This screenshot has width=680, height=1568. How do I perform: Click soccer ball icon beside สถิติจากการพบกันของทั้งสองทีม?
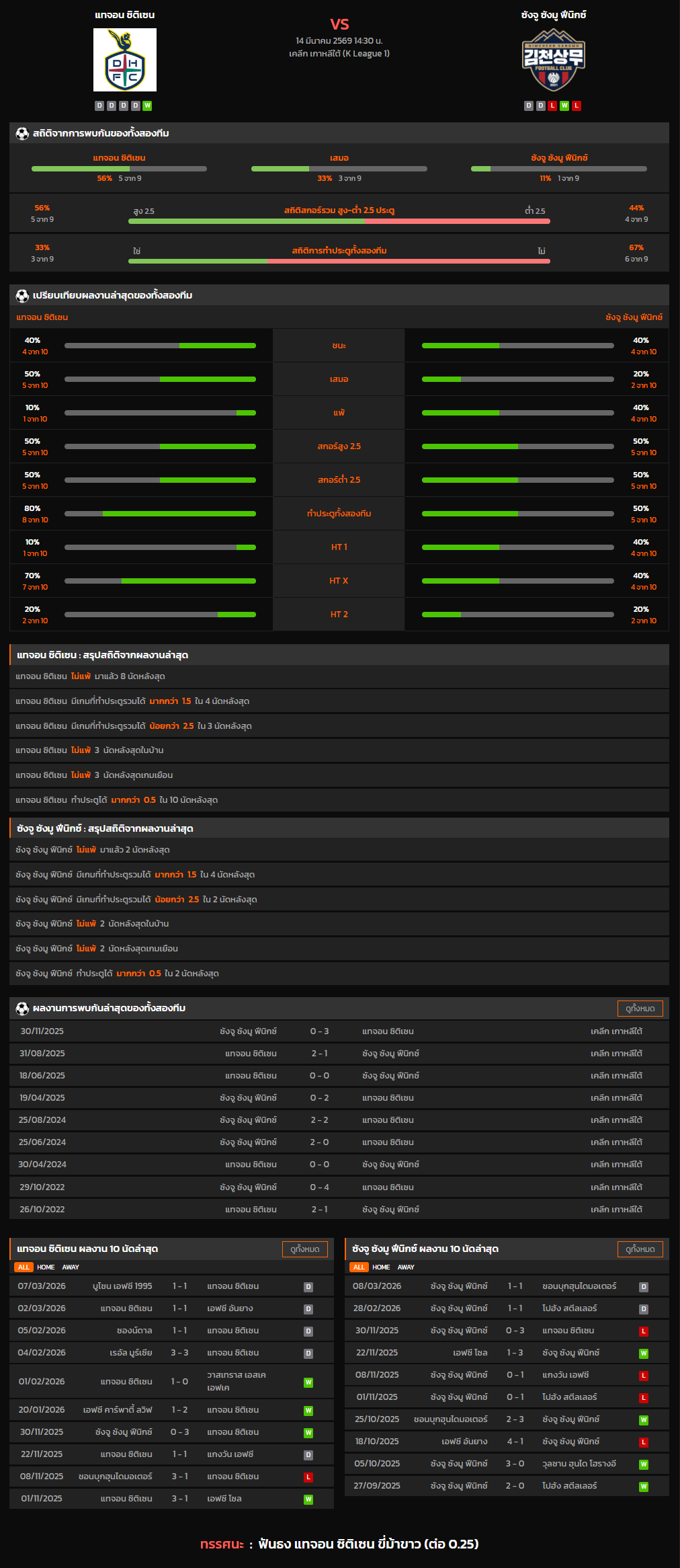pos(22,133)
